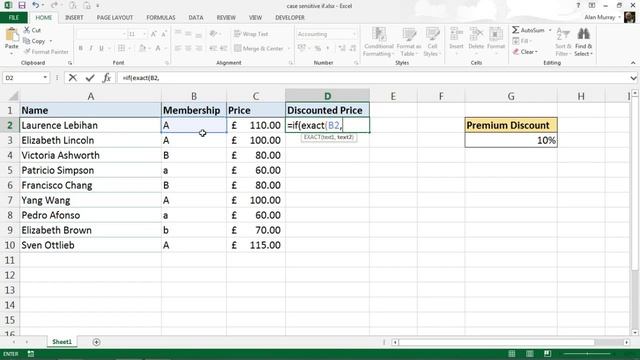This screenshot has height=360, width=640.
Task: Open Font Color A menu
Action: coord(160,48)
